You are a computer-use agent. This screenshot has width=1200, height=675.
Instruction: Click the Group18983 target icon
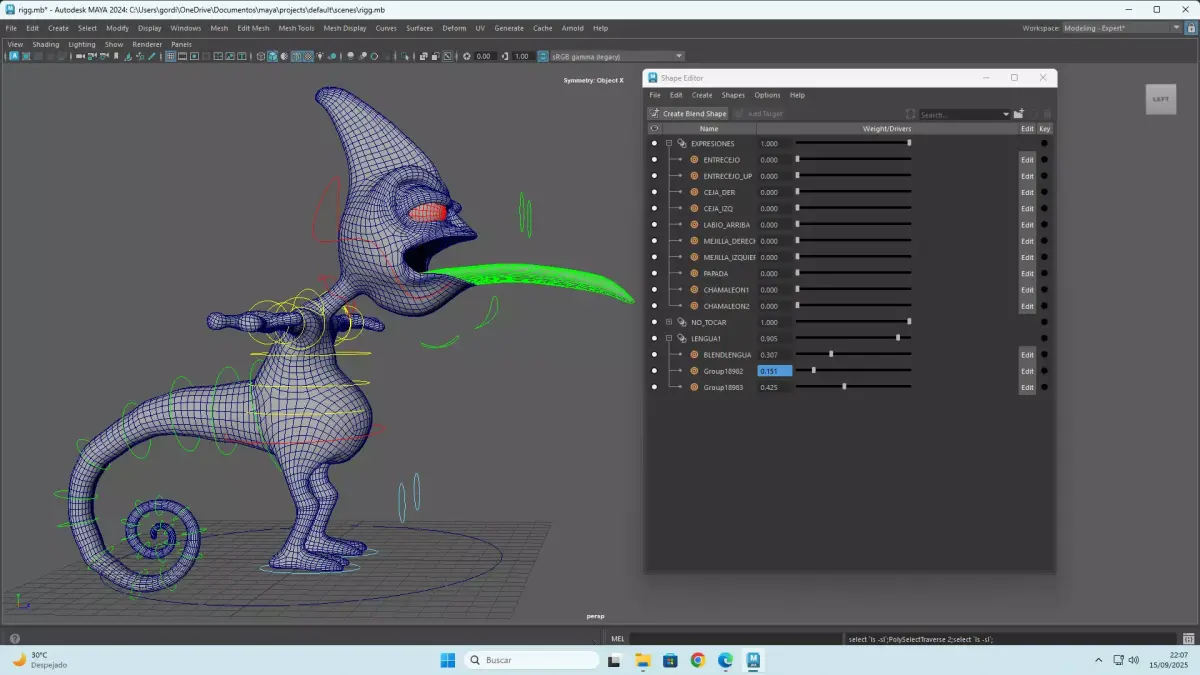[x=694, y=387]
